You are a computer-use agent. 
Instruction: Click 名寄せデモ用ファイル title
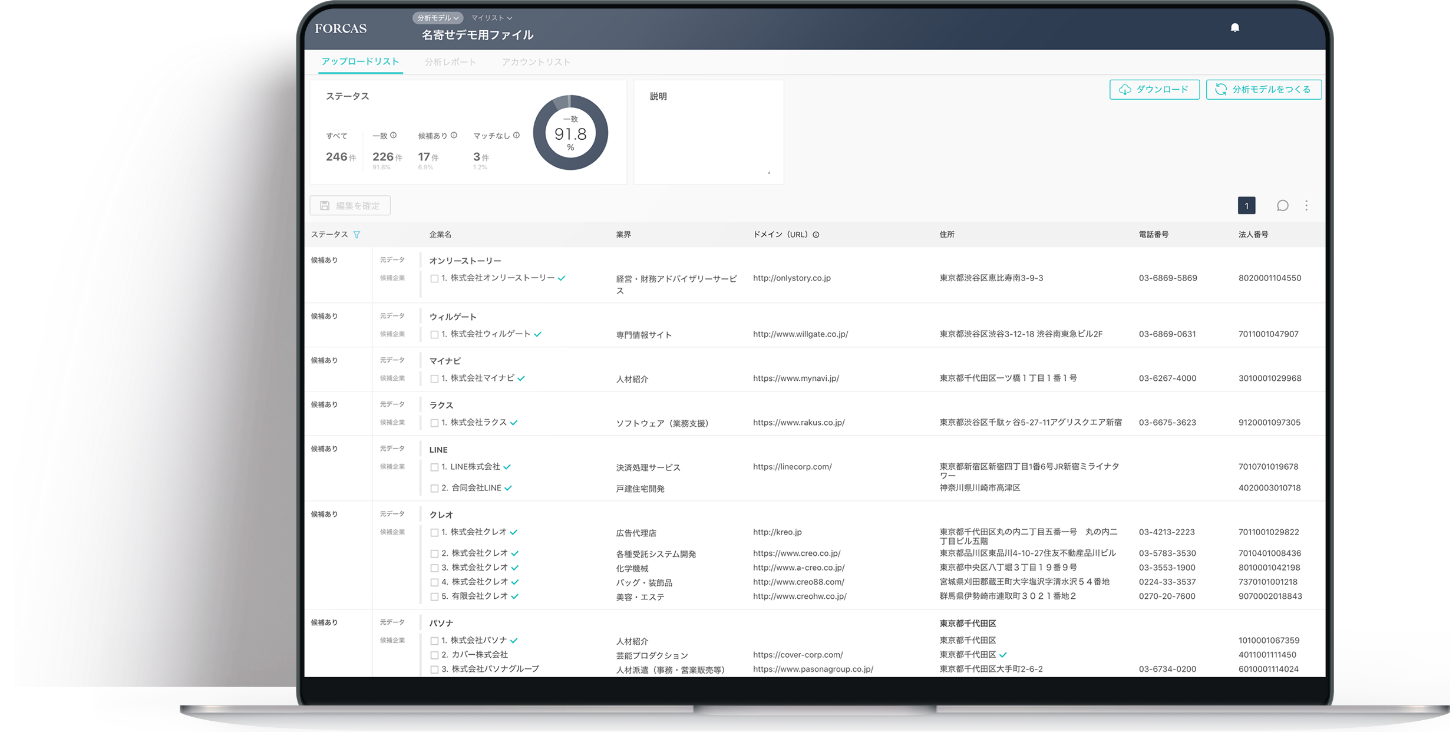click(x=477, y=35)
